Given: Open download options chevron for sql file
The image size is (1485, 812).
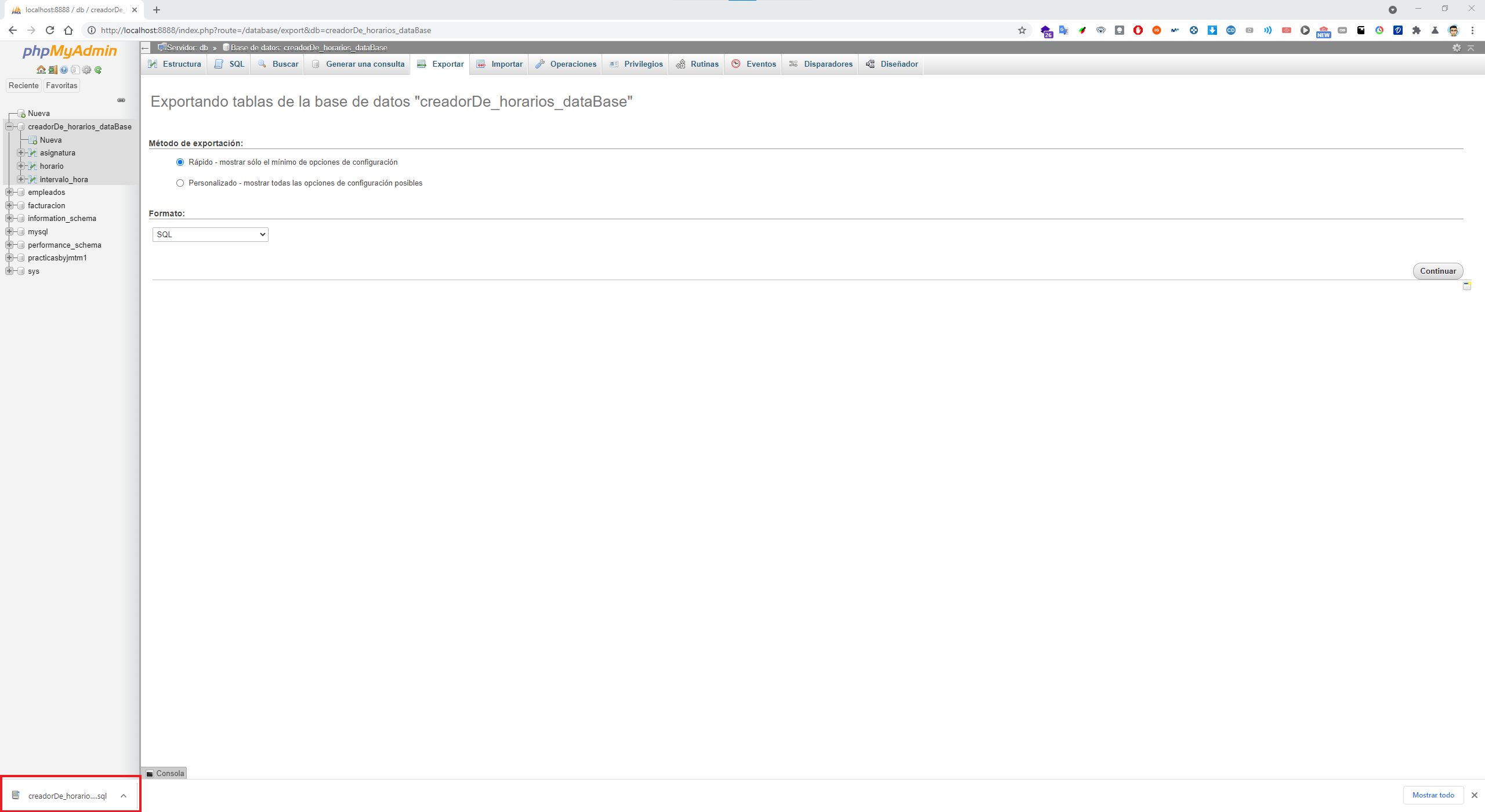Looking at the screenshot, I should pos(124,796).
